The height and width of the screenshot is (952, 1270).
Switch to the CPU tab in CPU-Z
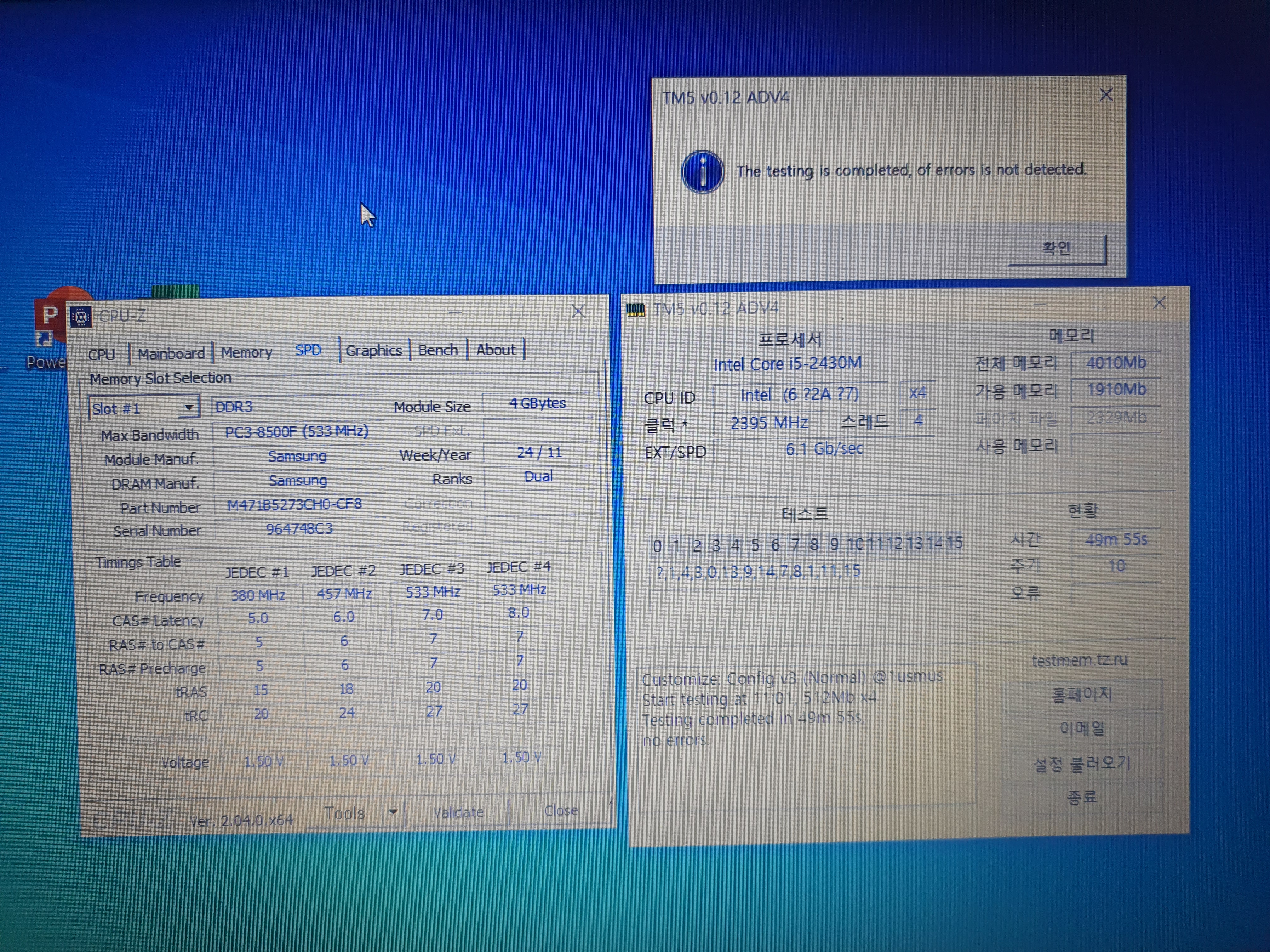[102, 354]
